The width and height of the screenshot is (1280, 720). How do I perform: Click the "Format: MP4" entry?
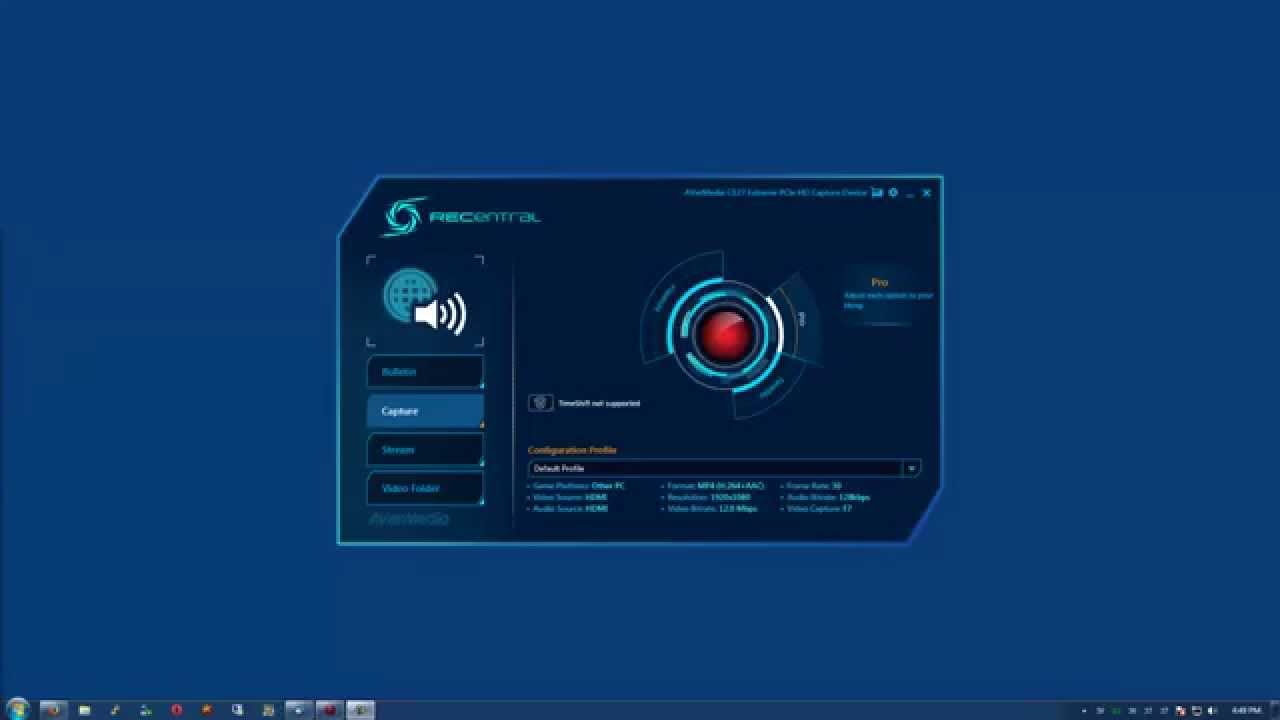pos(715,486)
